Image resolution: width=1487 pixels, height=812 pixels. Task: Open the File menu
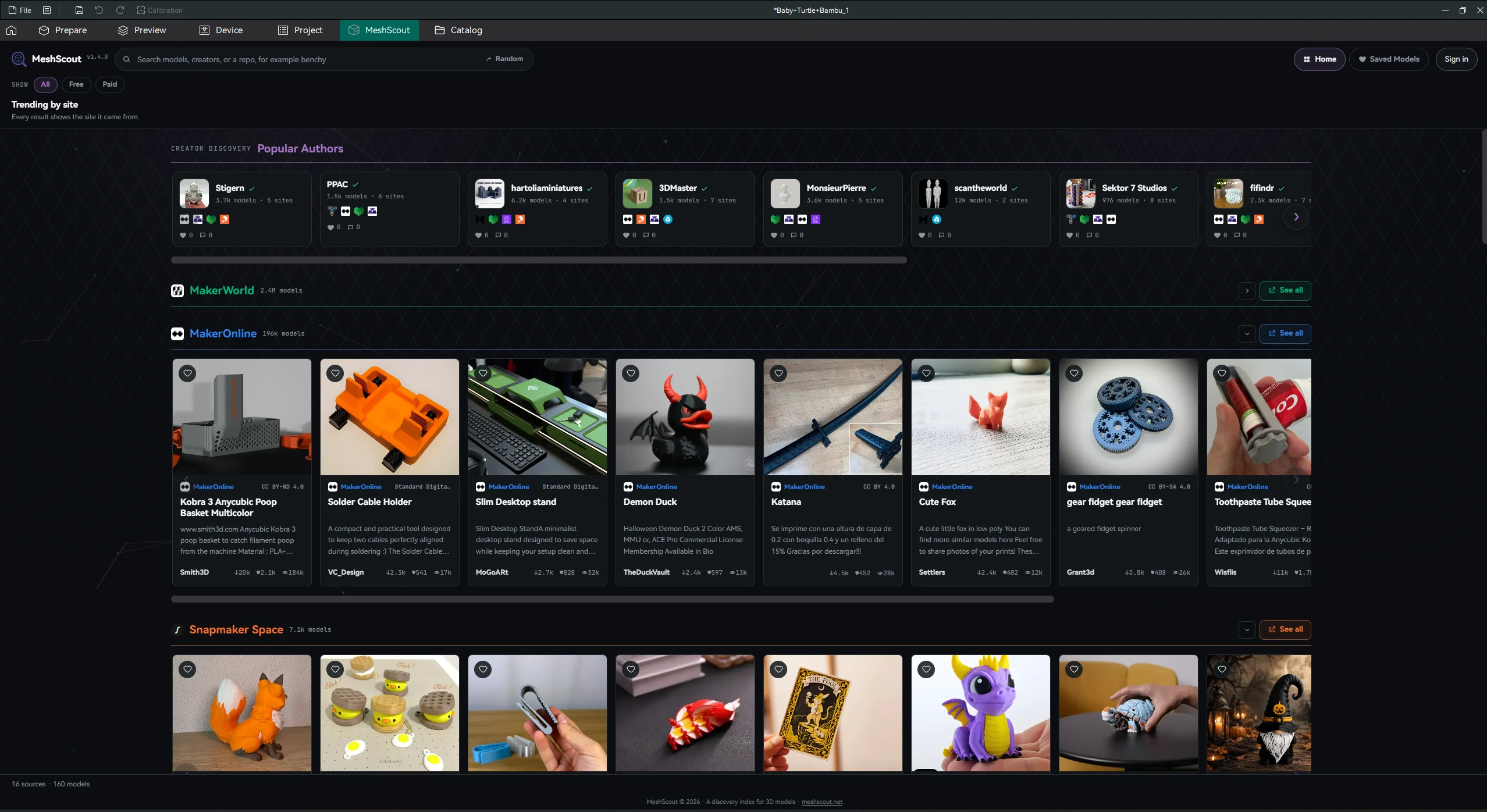tap(20, 10)
